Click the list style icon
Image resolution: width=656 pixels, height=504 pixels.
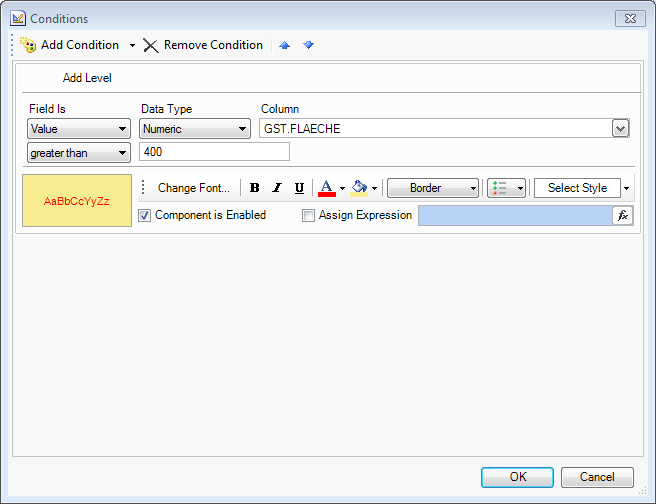click(x=500, y=188)
